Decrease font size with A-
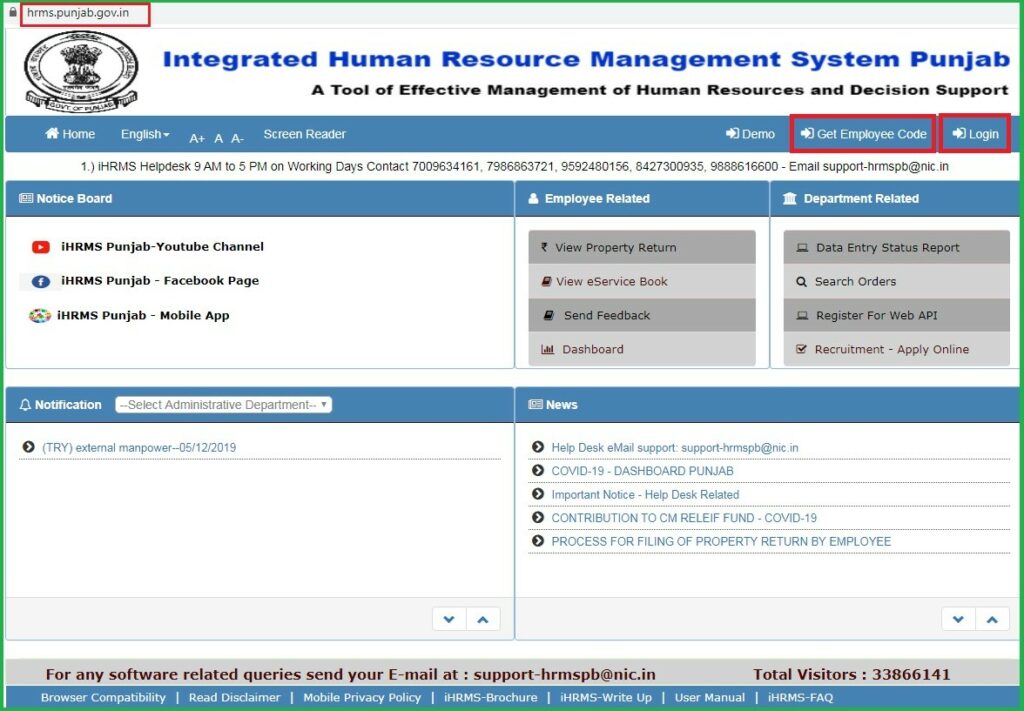The image size is (1024, 711). pyautogui.click(x=237, y=138)
